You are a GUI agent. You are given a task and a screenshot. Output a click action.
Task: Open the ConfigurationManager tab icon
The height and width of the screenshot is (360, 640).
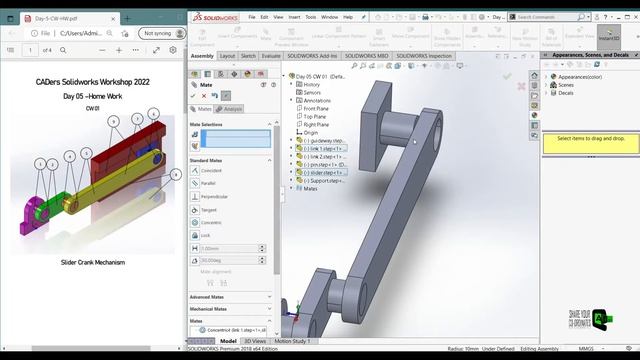tap(221, 74)
